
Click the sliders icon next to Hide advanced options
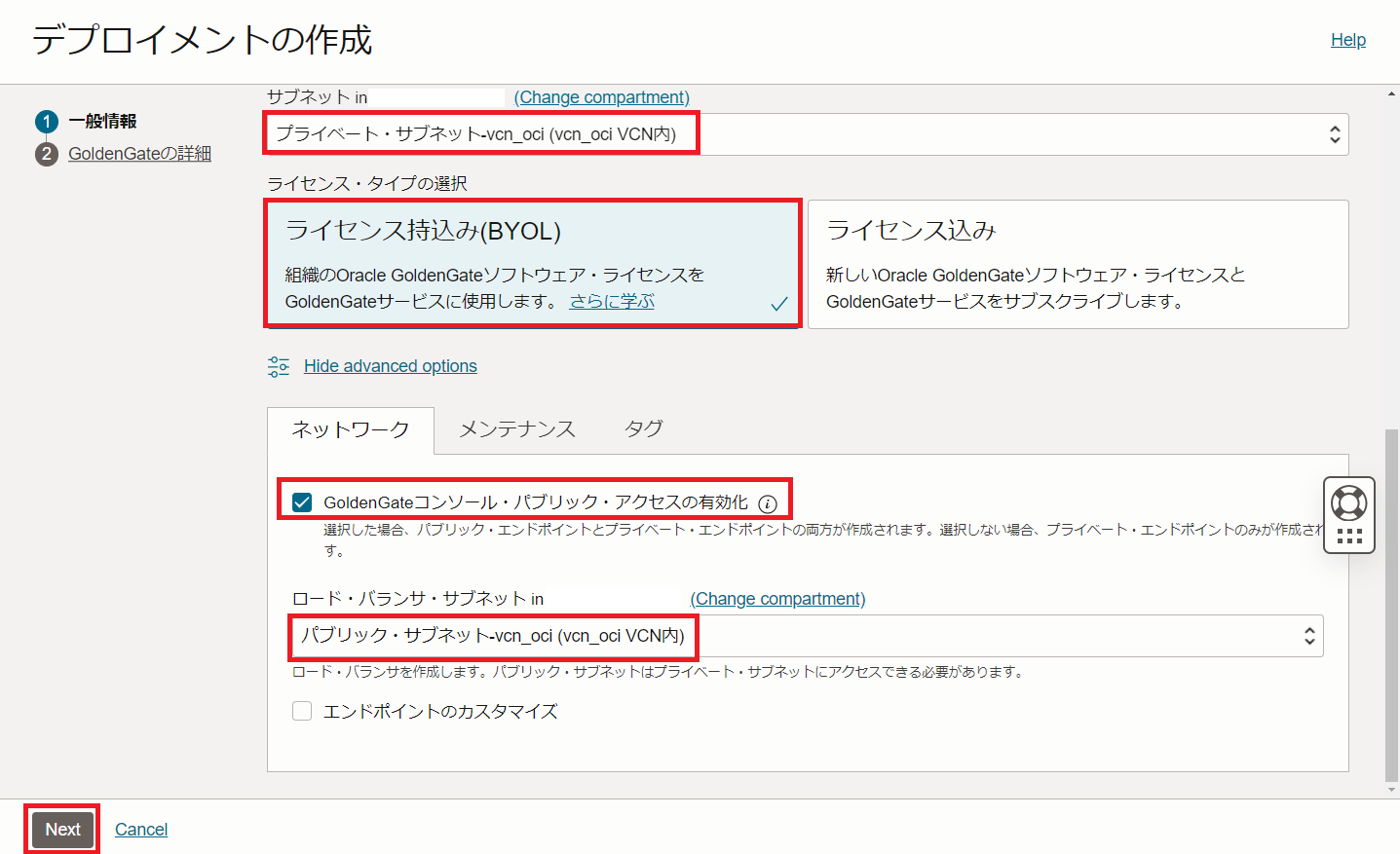279,365
